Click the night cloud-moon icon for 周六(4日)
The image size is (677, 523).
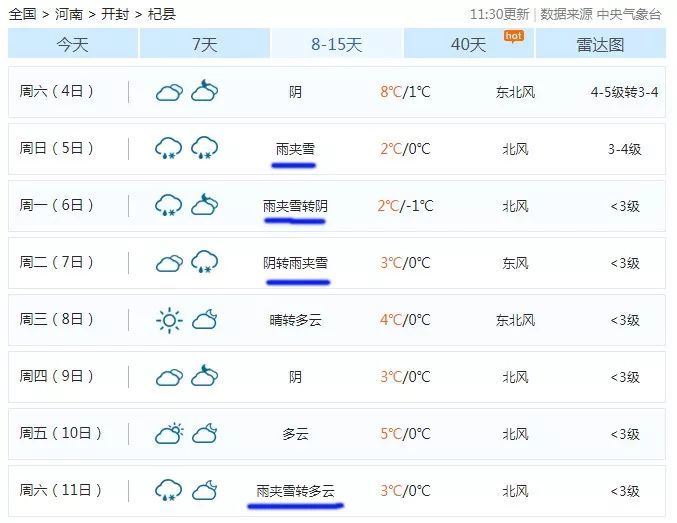point(205,90)
